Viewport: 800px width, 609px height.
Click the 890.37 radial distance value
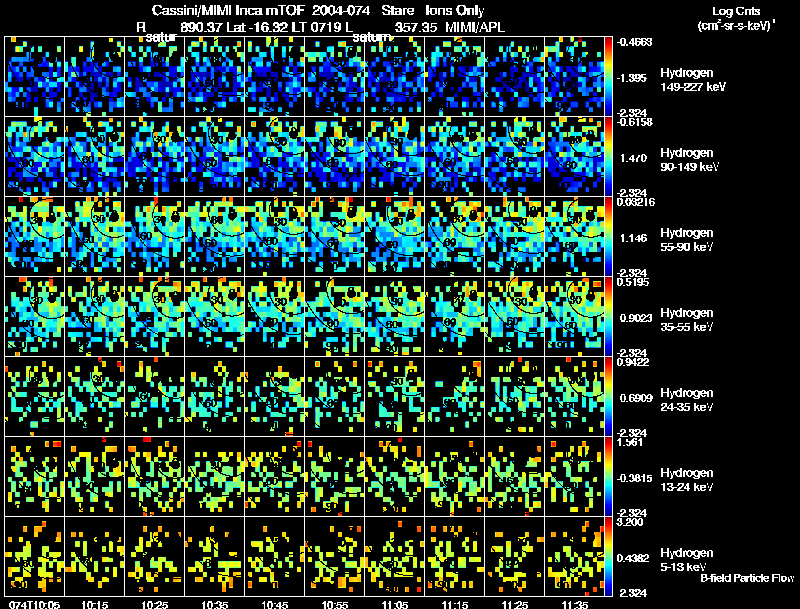tap(202, 27)
